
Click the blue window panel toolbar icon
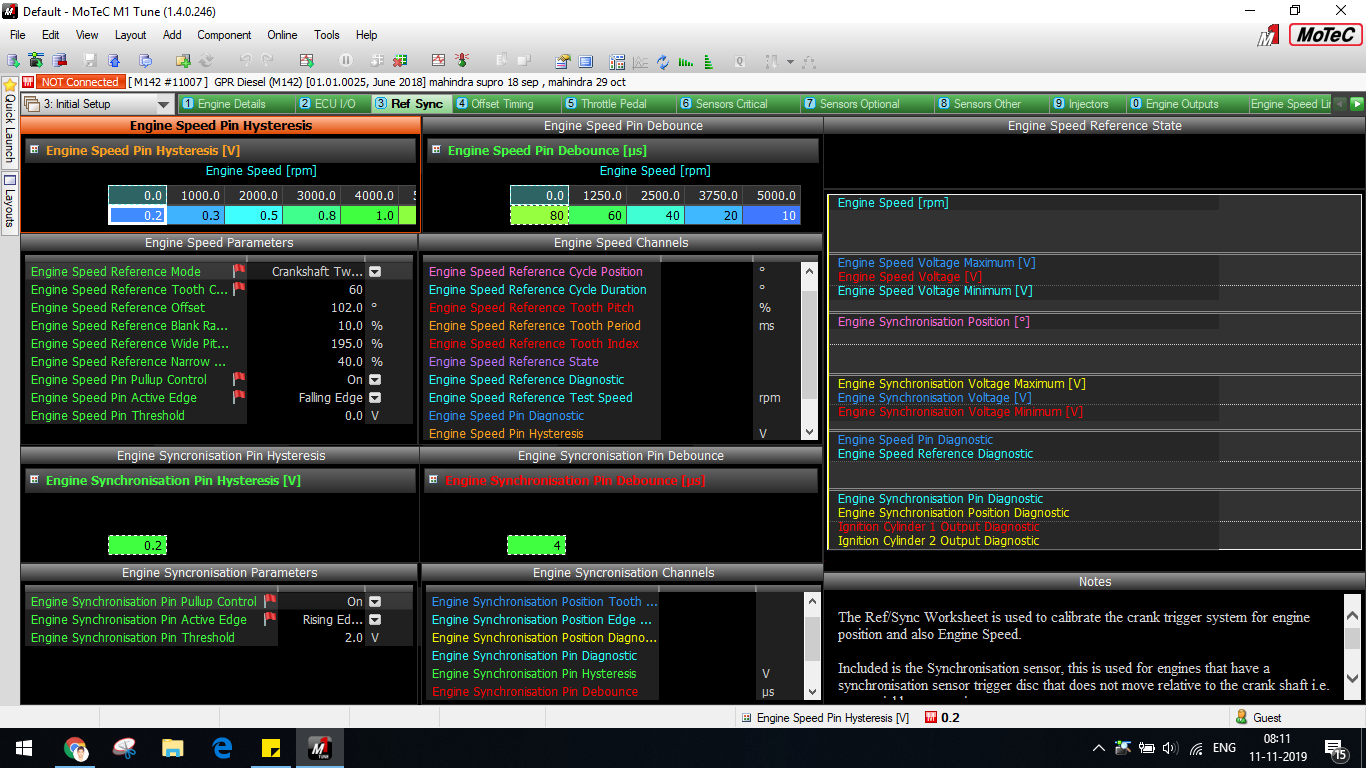[585, 61]
